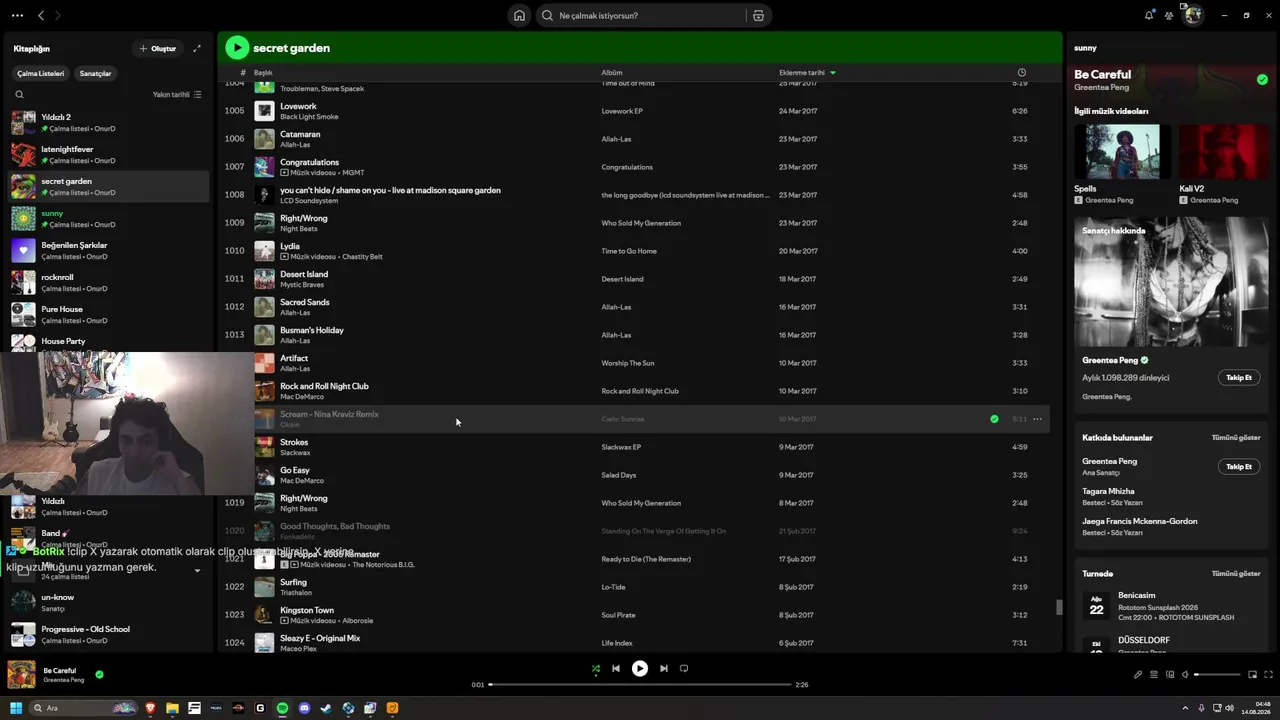Toggle saved check on Scream - Nina Kraviz Remix
The width and height of the screenshot is (1280, 720).
pyautogui.click(x=994, y=419)
